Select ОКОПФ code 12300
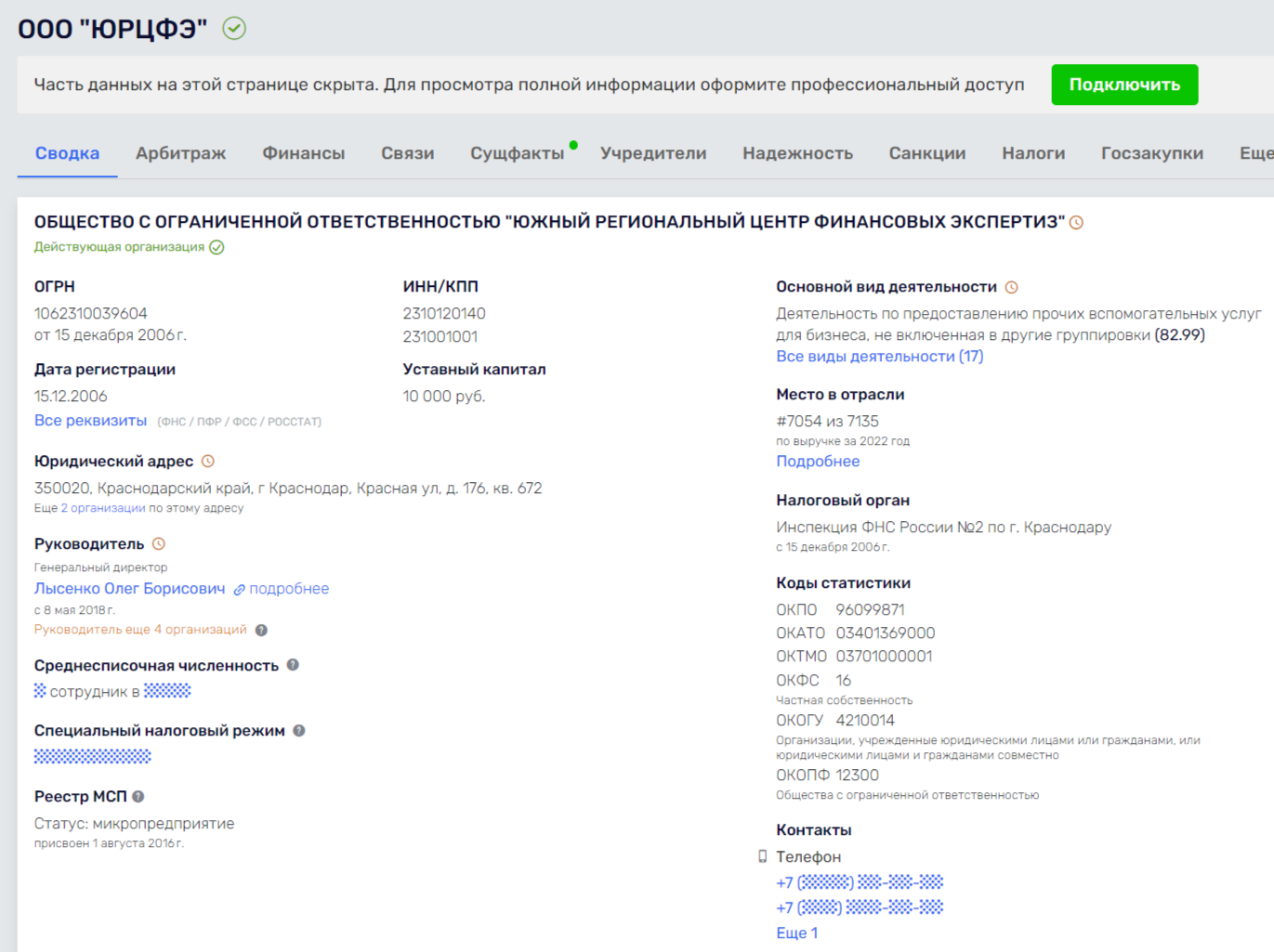 [857, 776]
